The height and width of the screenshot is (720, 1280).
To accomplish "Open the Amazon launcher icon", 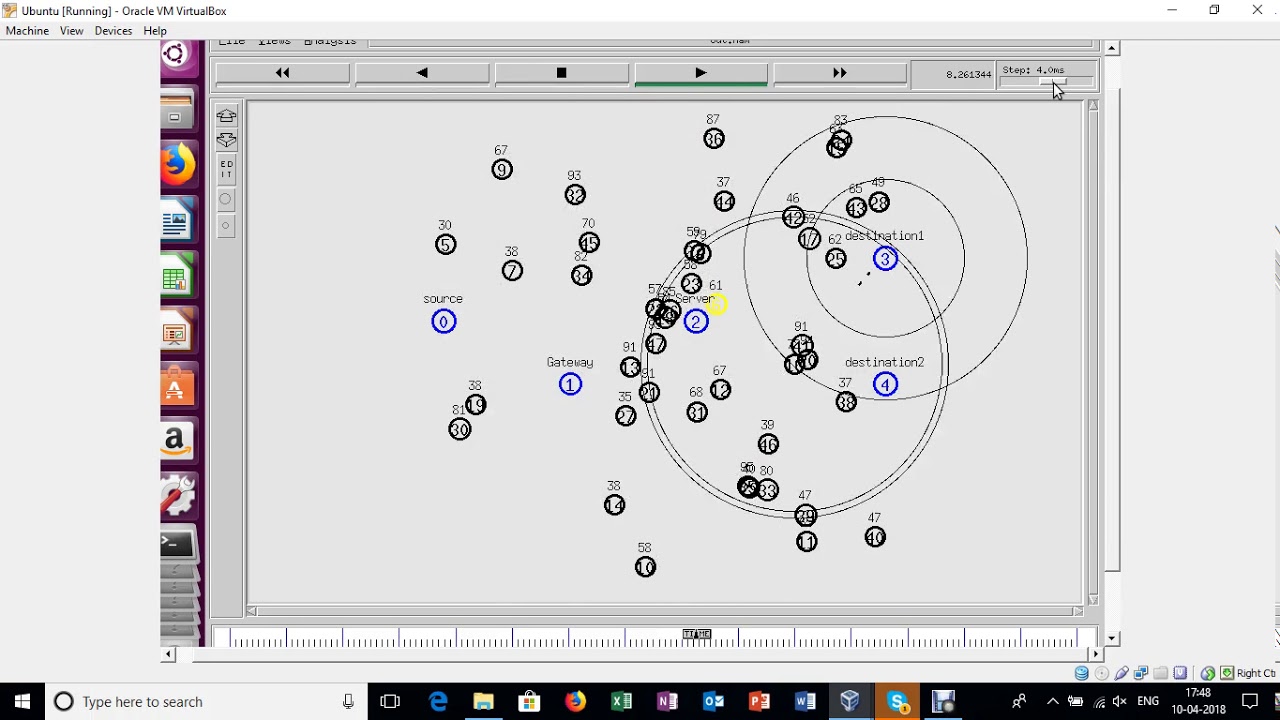I will point(177,440).
